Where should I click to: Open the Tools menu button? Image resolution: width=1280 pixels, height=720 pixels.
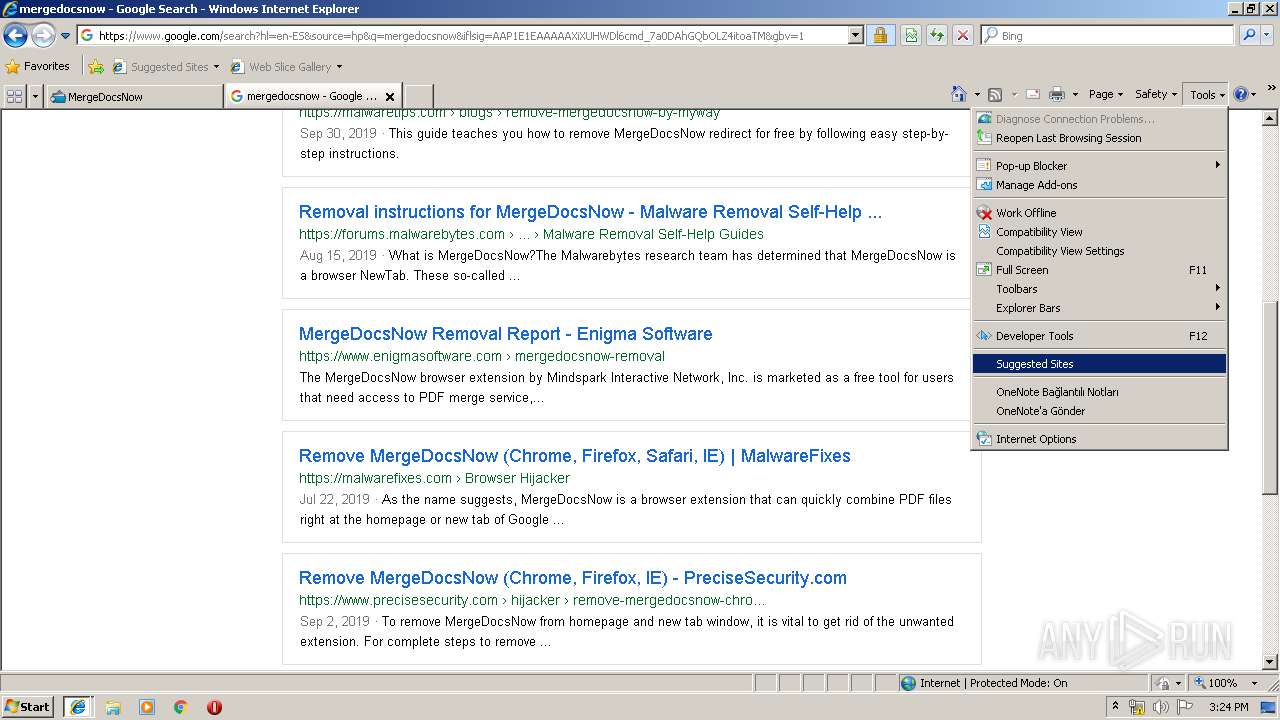tap(1207, 94)
